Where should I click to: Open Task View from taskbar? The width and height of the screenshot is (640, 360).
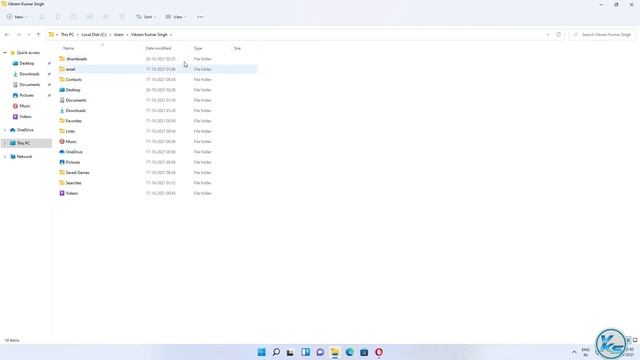coord(290,352)
